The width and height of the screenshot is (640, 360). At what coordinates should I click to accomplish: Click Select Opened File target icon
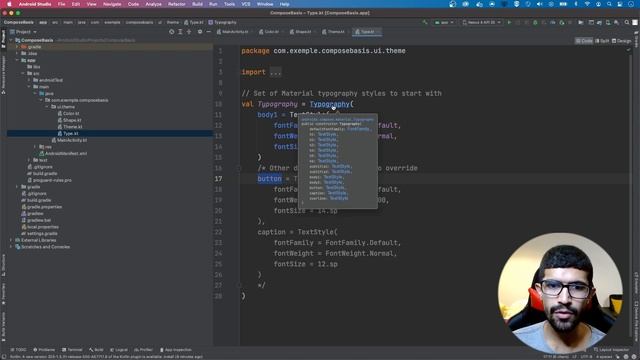pyautogui.click(x=171, y=32)
